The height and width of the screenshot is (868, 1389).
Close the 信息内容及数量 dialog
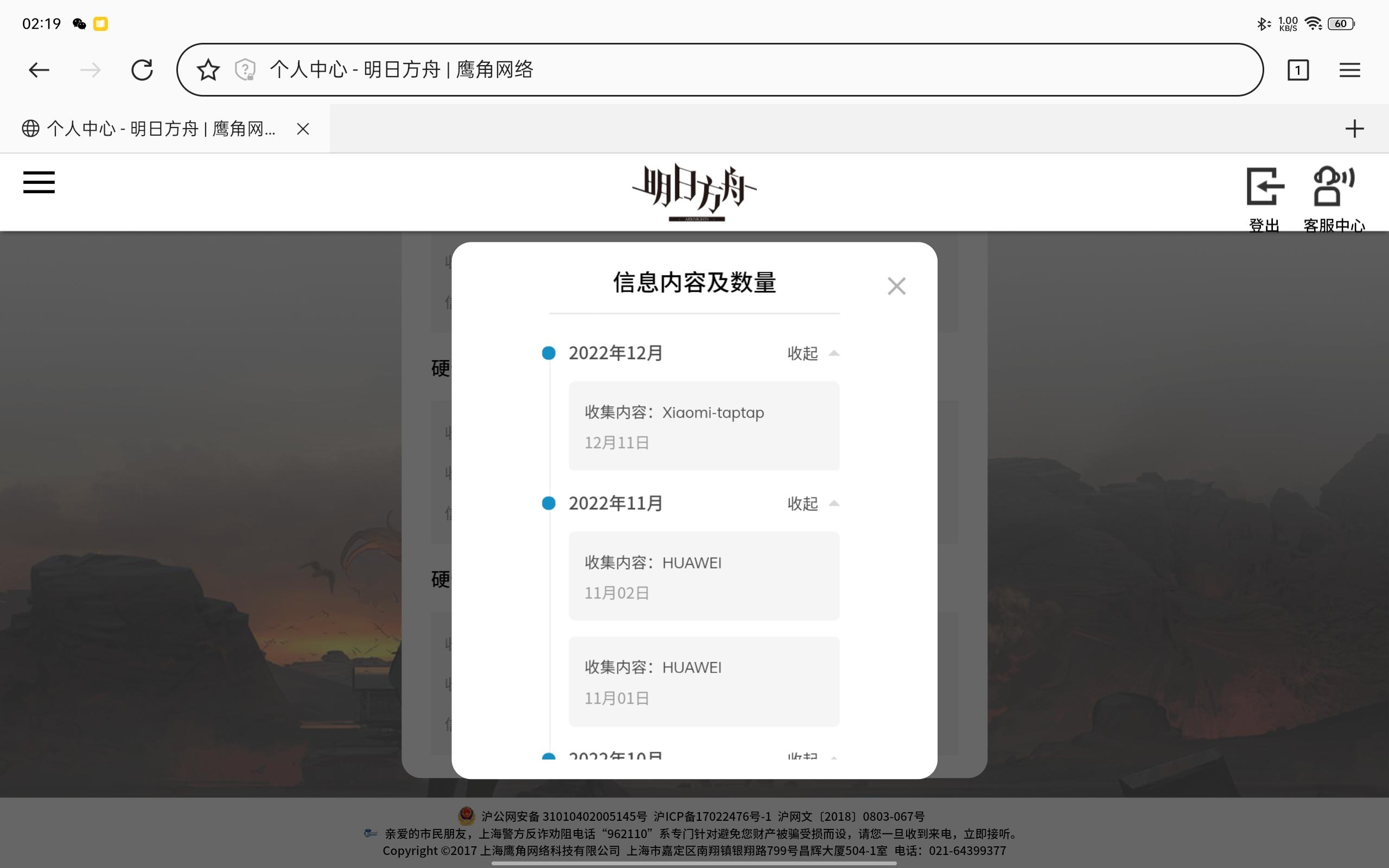point(896,286)
